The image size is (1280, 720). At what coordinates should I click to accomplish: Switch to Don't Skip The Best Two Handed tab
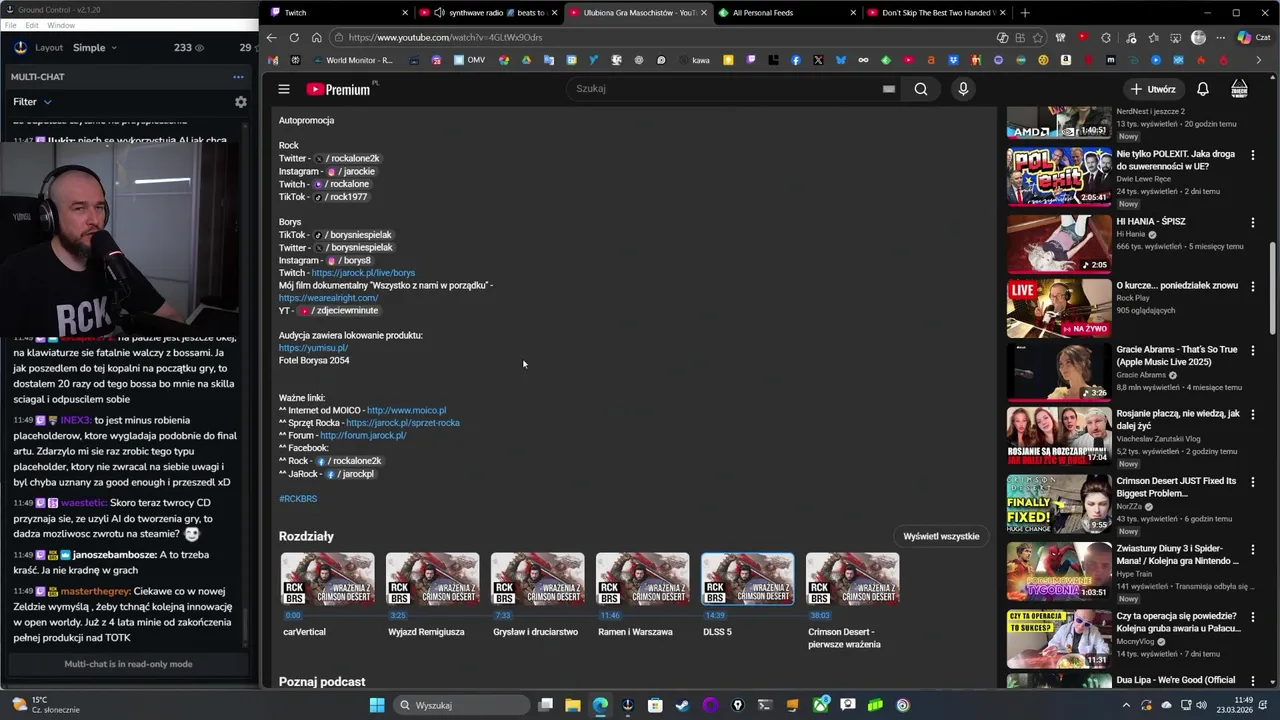point(936,13)
